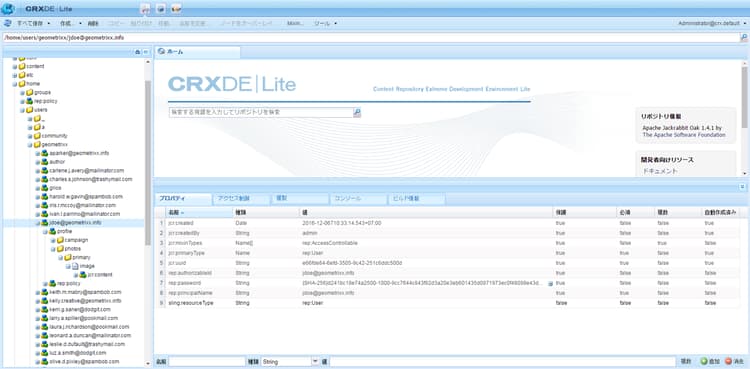The image size is (750, 369).
Task: Click the jcr:uuid property row
Action: pyautogui.click(x=447, y=263)
